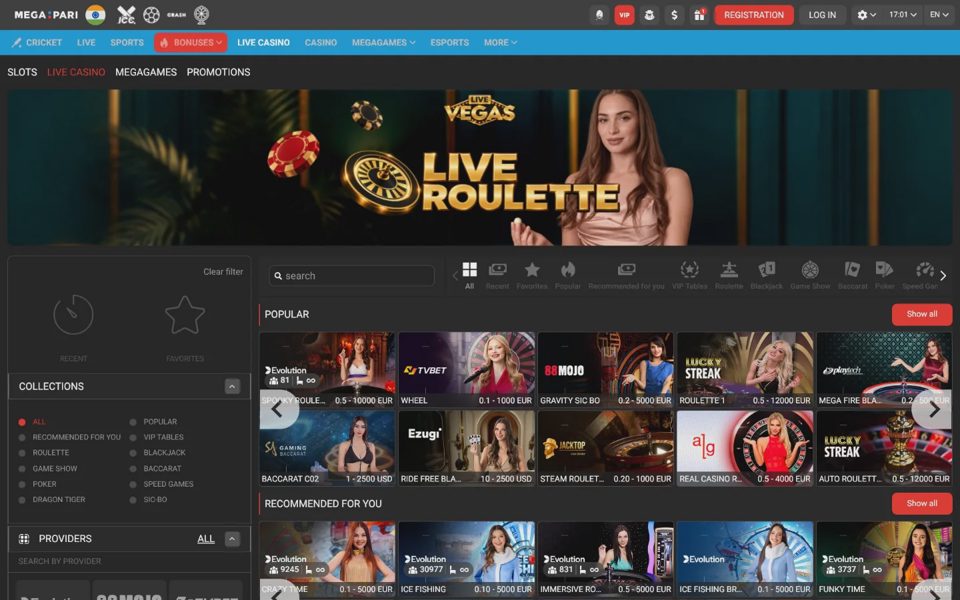Open the football icon in header

pyautogui.click(x=151, y=15)
